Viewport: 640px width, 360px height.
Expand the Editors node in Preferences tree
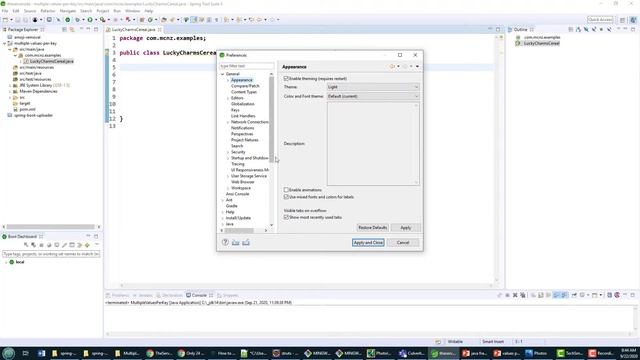[x=228, y=98]
